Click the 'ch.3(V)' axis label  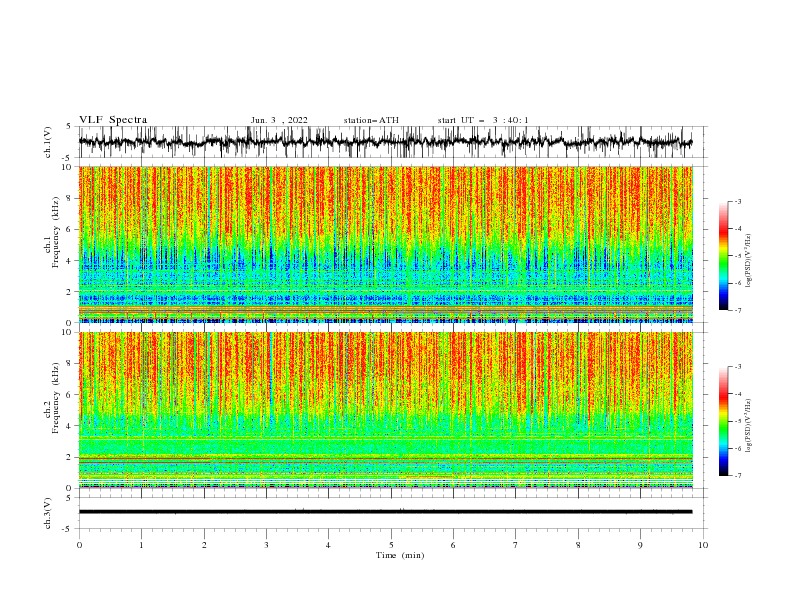click(48, 514)
